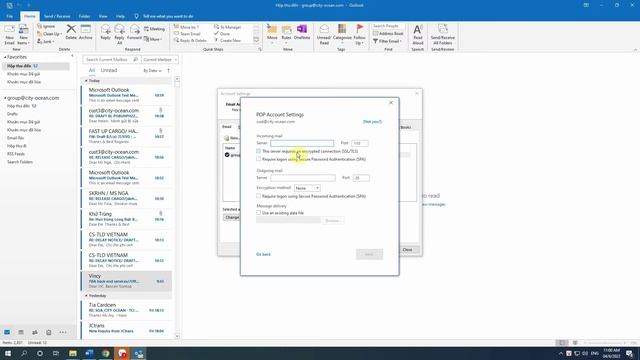Collapse the group@city-ocean.com account tree
The width and height of the screenshot is (640, 360).
(x=5, y=98)
